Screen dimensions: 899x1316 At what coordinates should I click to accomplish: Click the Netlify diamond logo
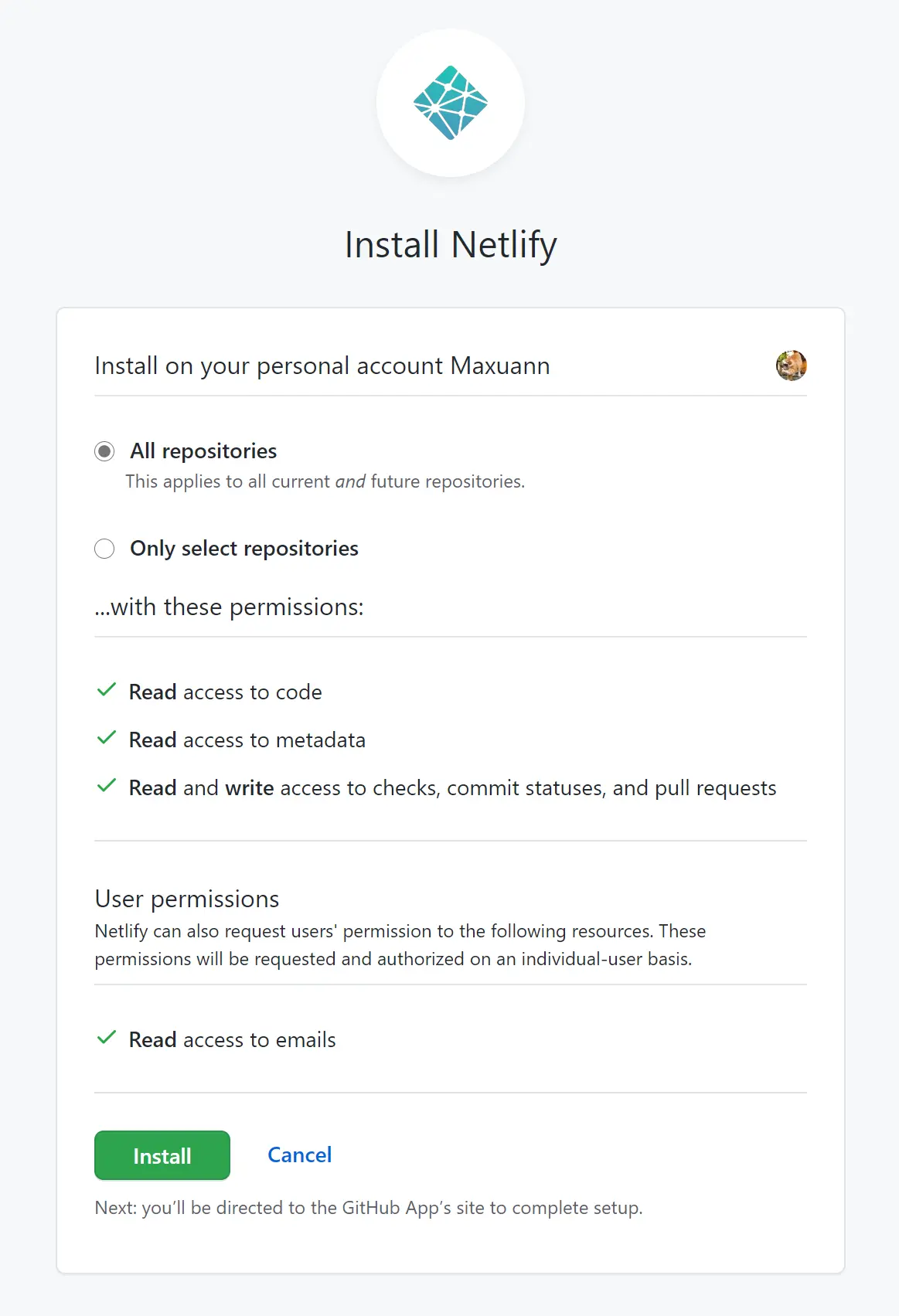tap(451, 103)
